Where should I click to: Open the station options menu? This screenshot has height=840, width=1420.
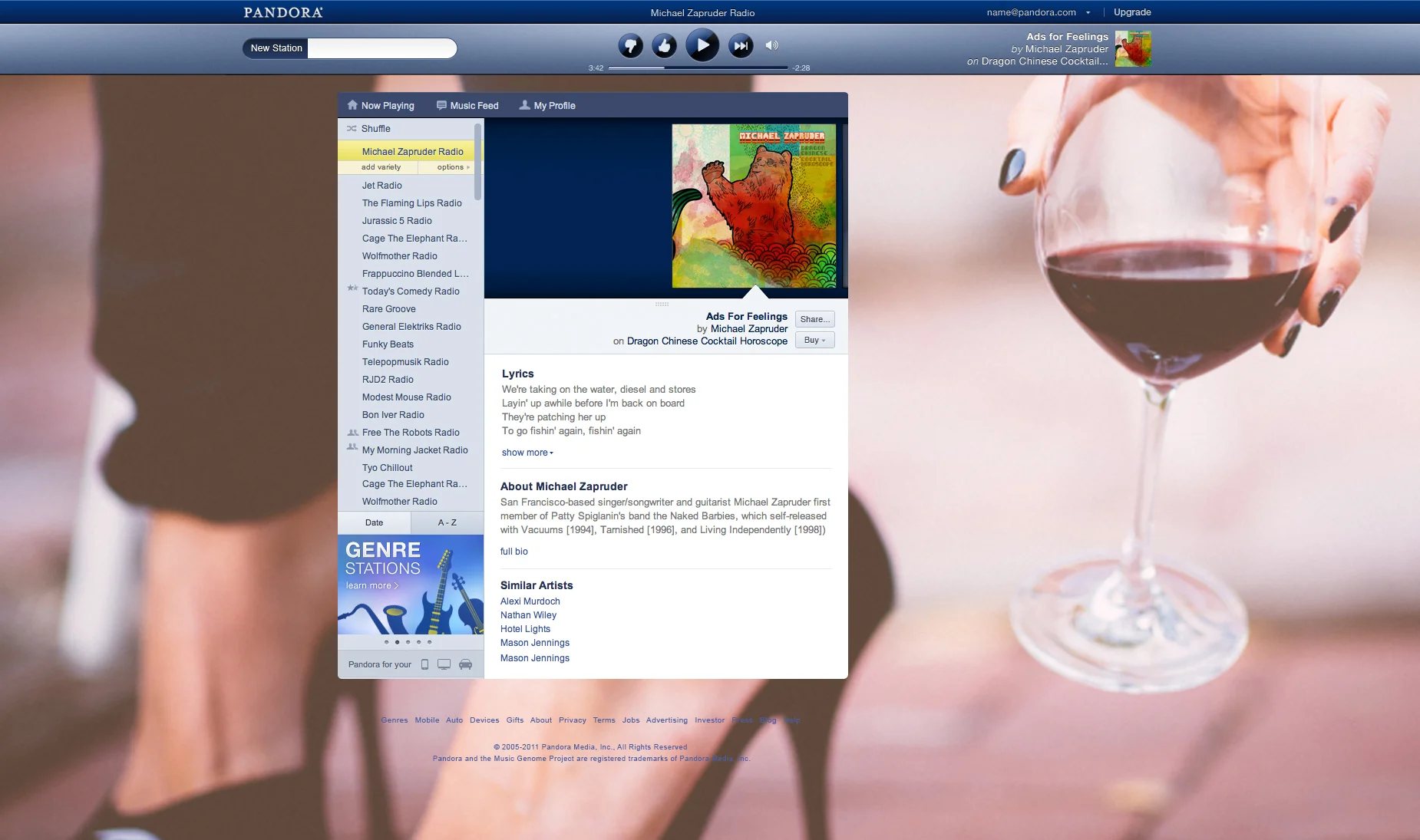(x=453, y=167)
